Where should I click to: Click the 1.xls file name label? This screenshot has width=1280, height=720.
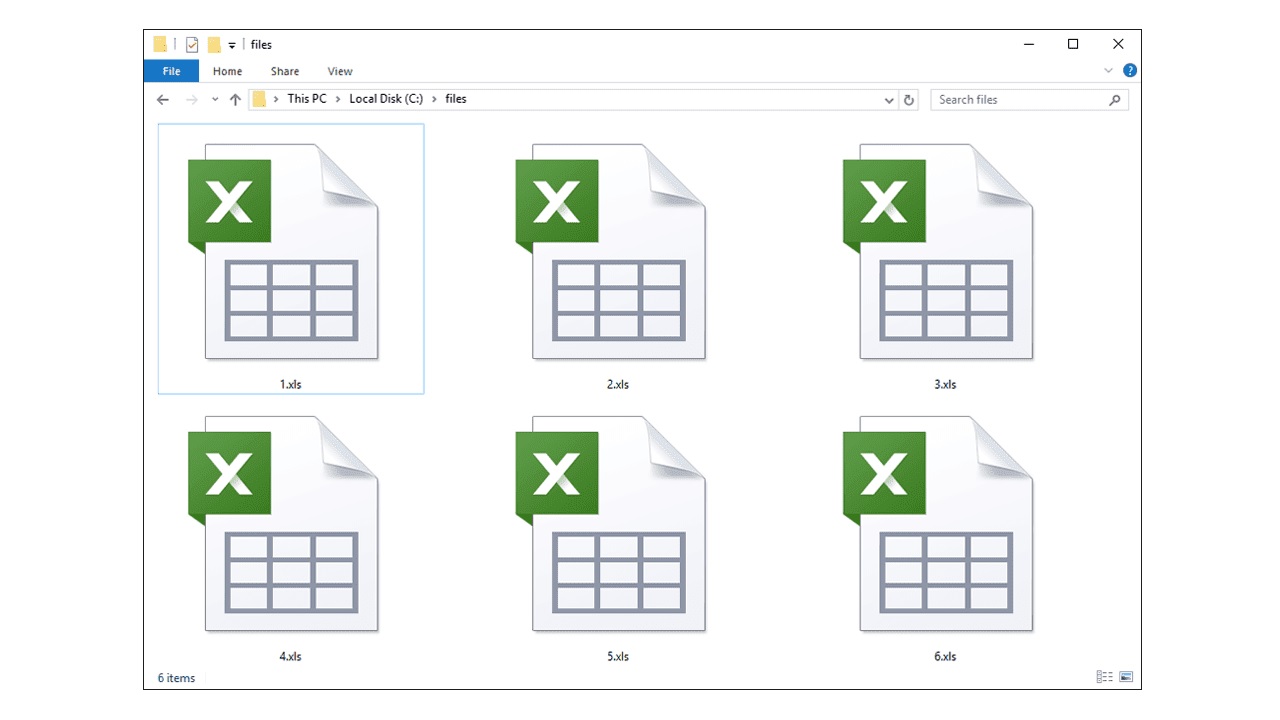coord(290,384)
